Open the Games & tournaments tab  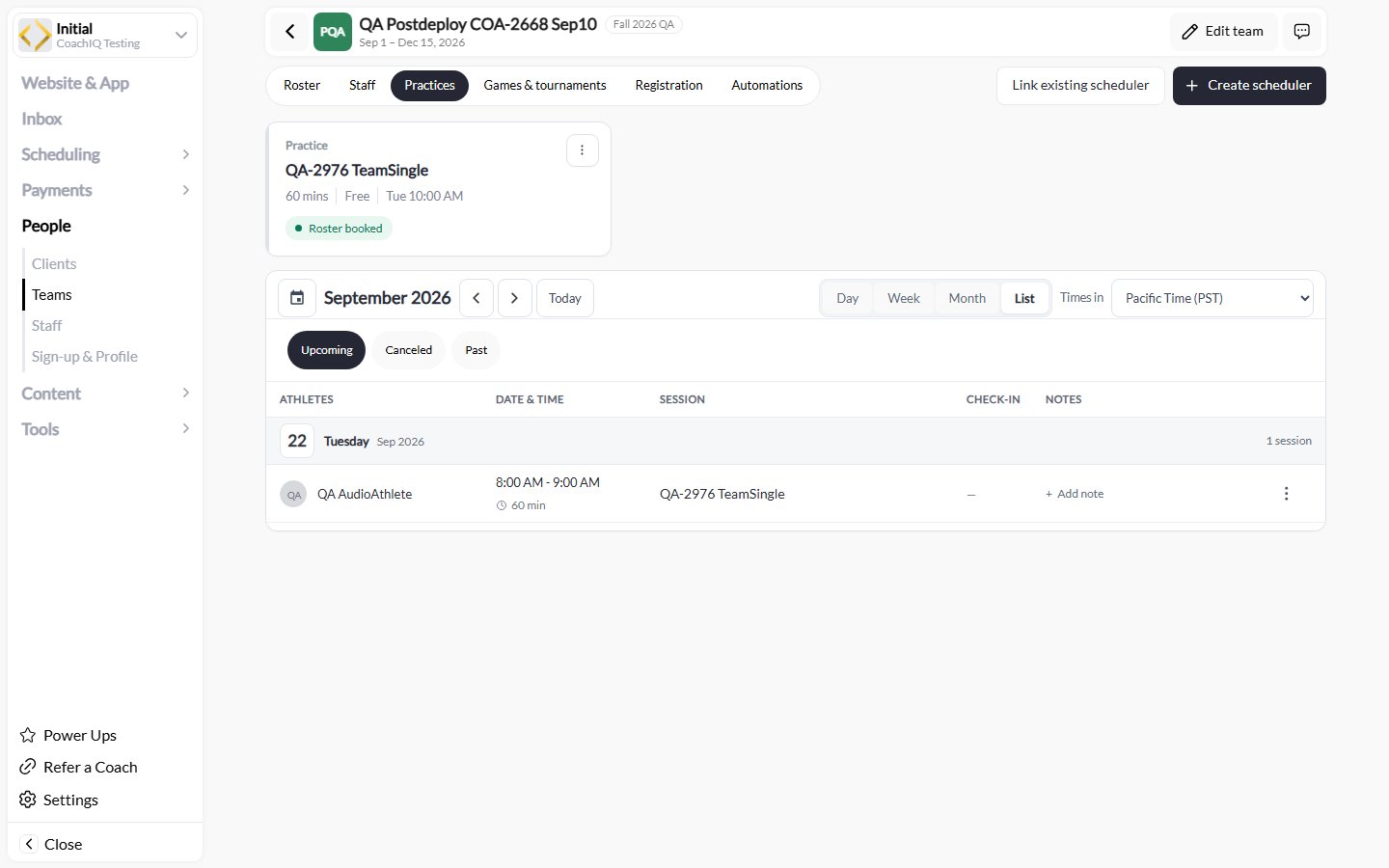[545, 86]
